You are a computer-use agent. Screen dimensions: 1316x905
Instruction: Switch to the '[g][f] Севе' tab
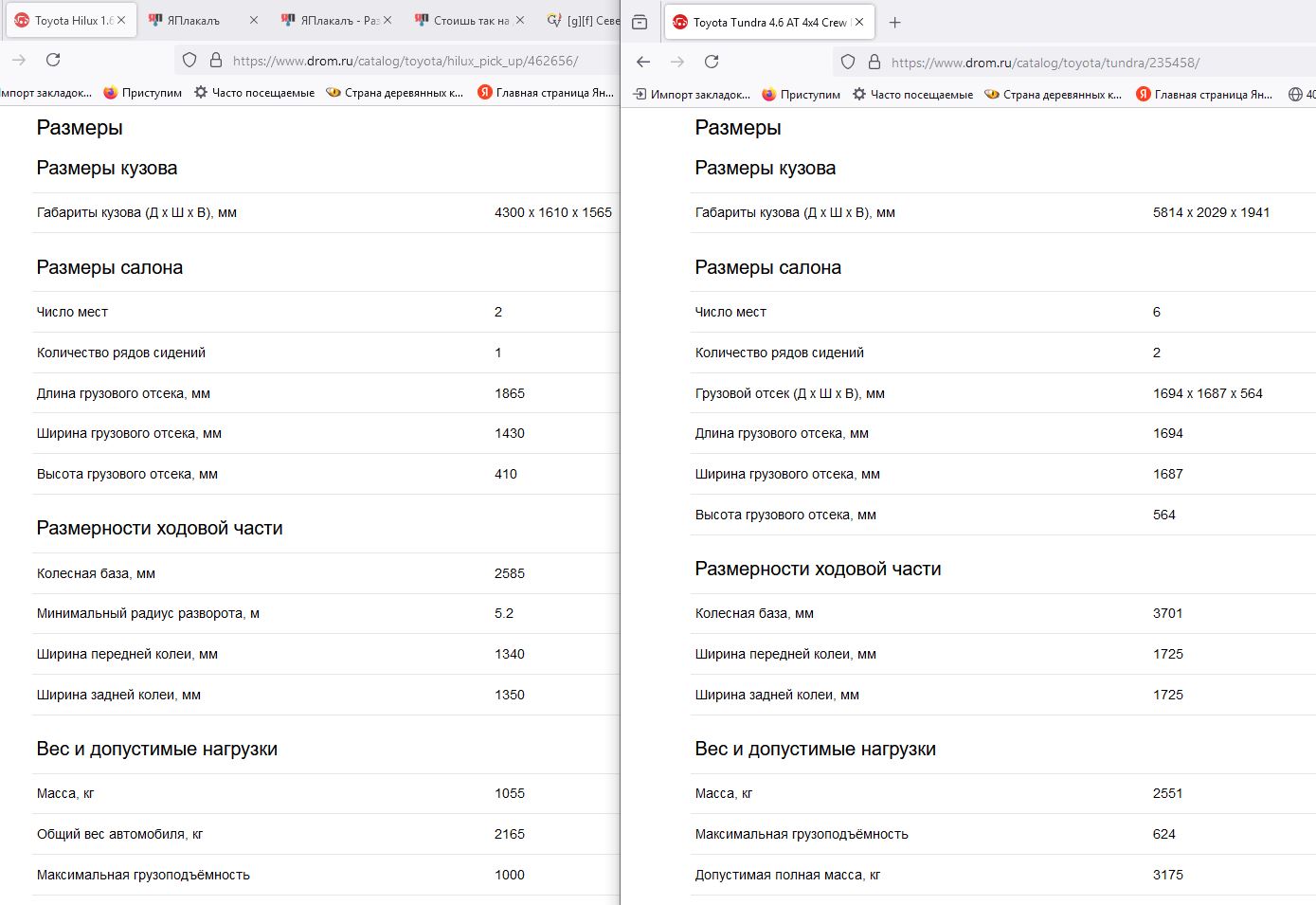[x=583, y=20]
